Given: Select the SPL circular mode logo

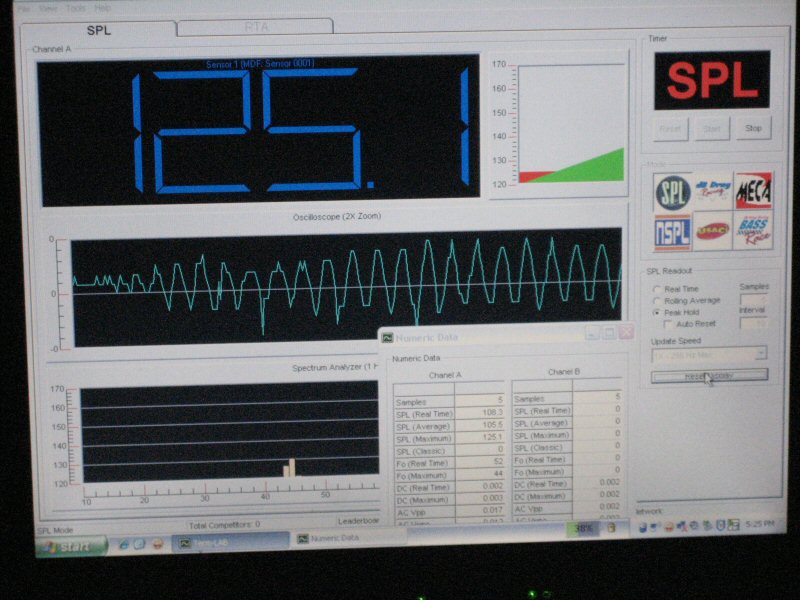Looking at the screenshot, I should [x=673, y=193].
